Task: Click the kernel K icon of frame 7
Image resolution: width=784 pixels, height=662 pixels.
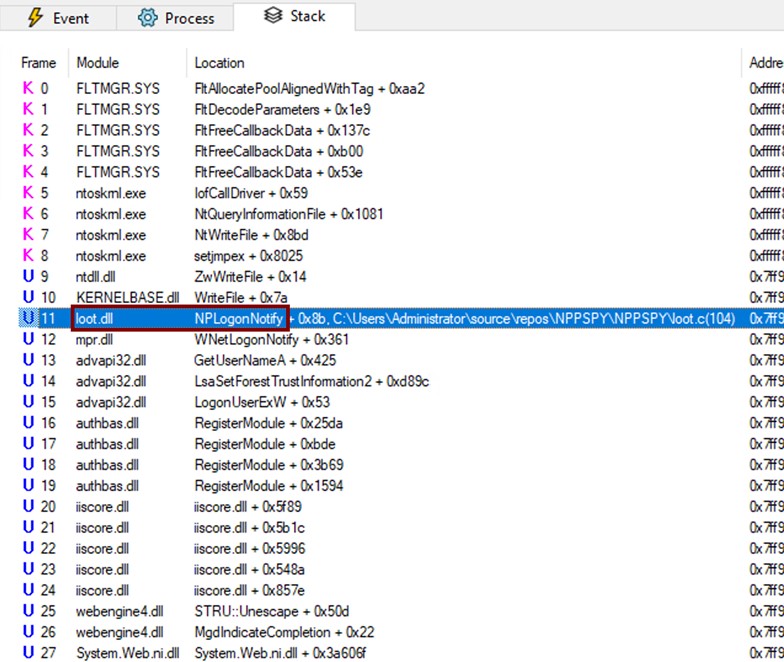Action: click(28, 234)
